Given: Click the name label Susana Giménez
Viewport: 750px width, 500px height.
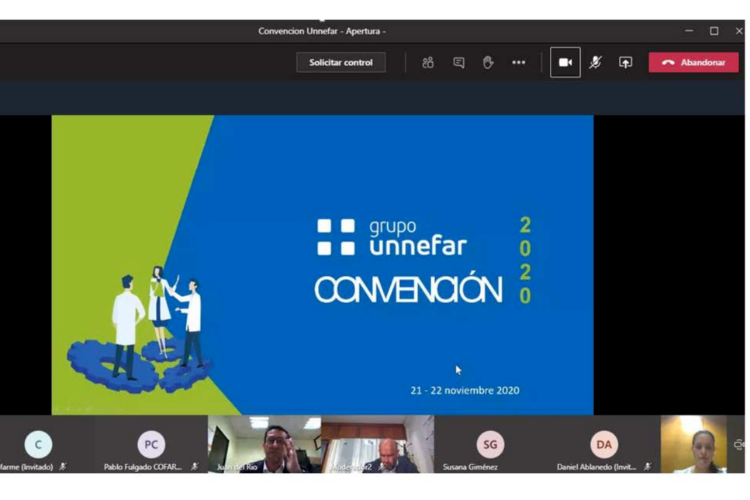Looking at the screenshot, I should [x=470, y=467].
